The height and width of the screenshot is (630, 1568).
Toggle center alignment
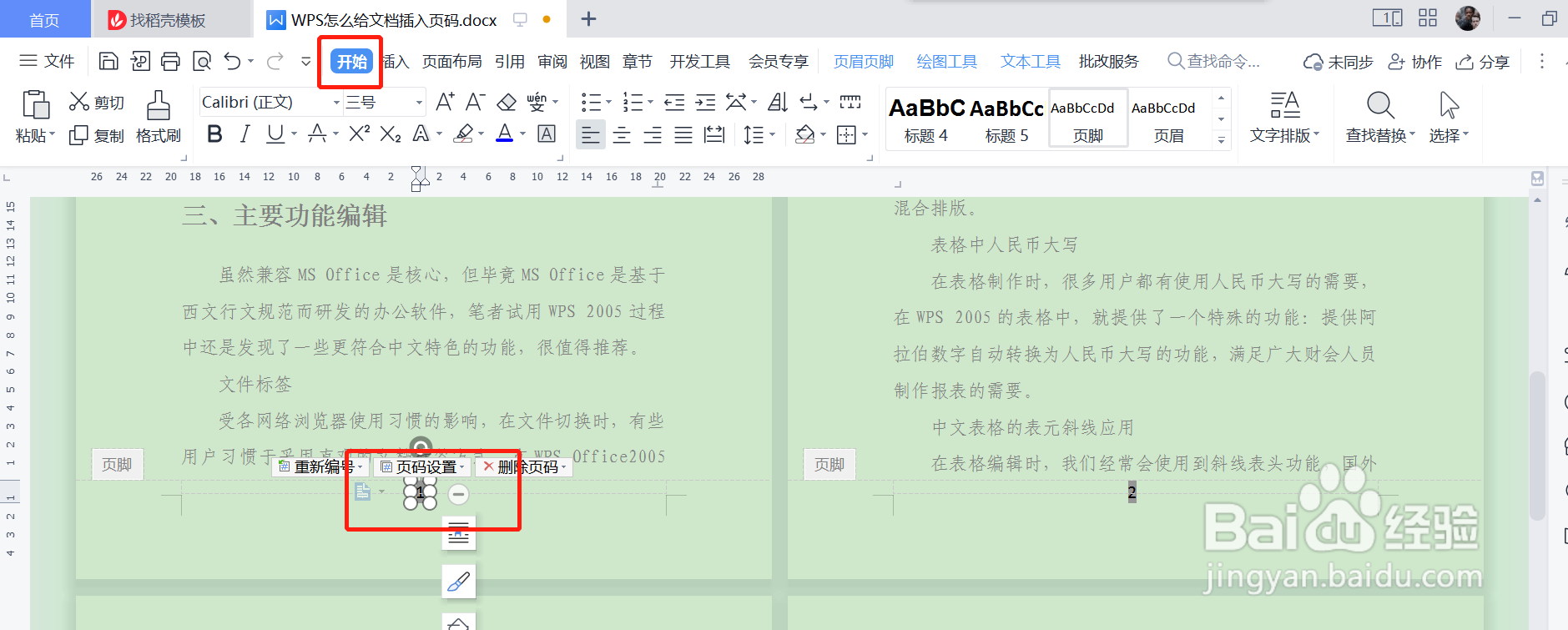622,134
